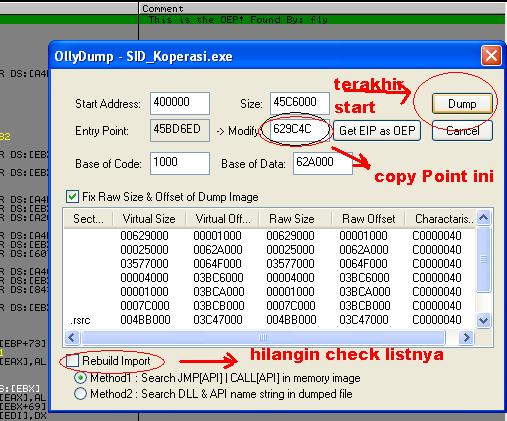Click the section list scroll down arrow

click(484, 321)
